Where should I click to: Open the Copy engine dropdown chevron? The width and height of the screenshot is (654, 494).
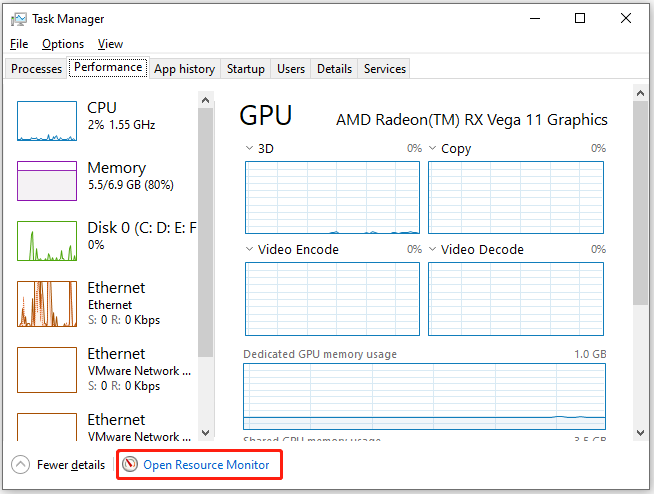433,148
